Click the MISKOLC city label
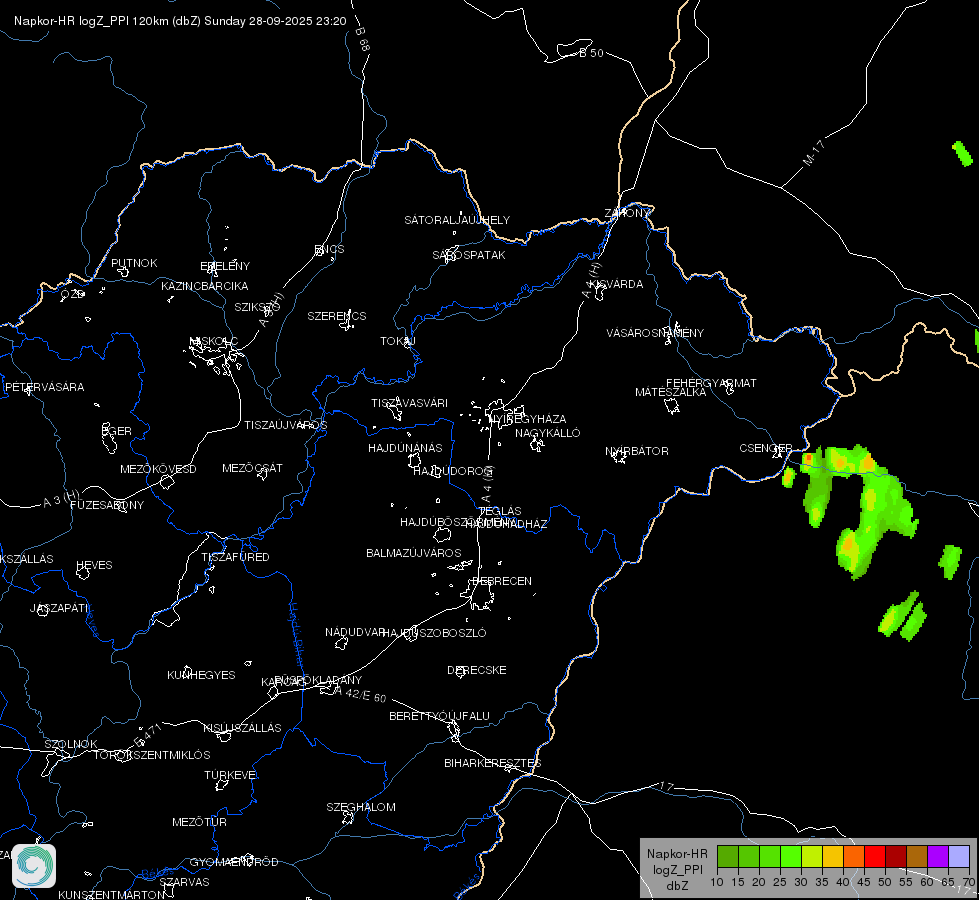Image resolution: width=979 pixels, height=900 pixels. 214,341
